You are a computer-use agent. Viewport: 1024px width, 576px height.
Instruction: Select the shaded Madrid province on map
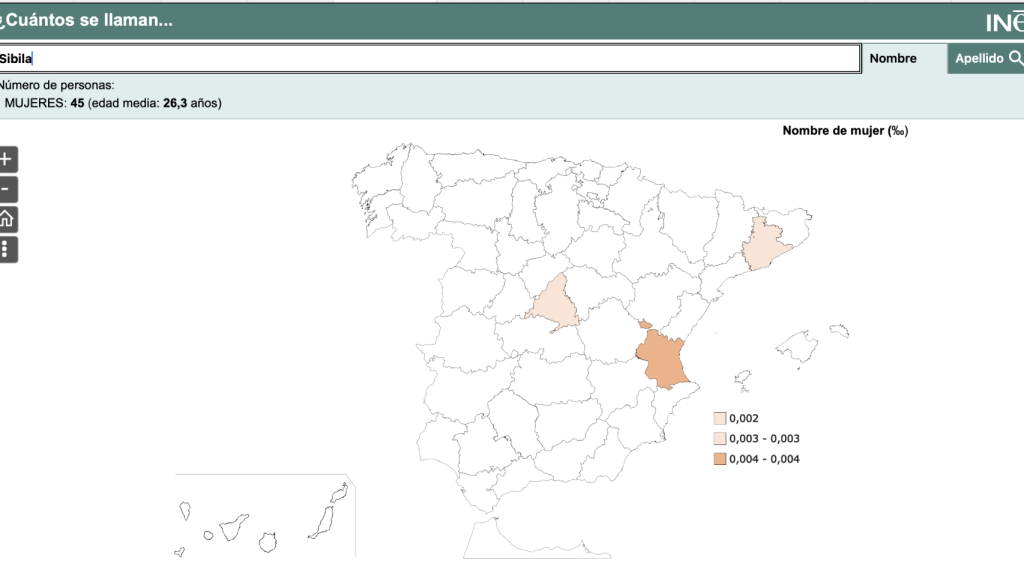click(553, 306)
